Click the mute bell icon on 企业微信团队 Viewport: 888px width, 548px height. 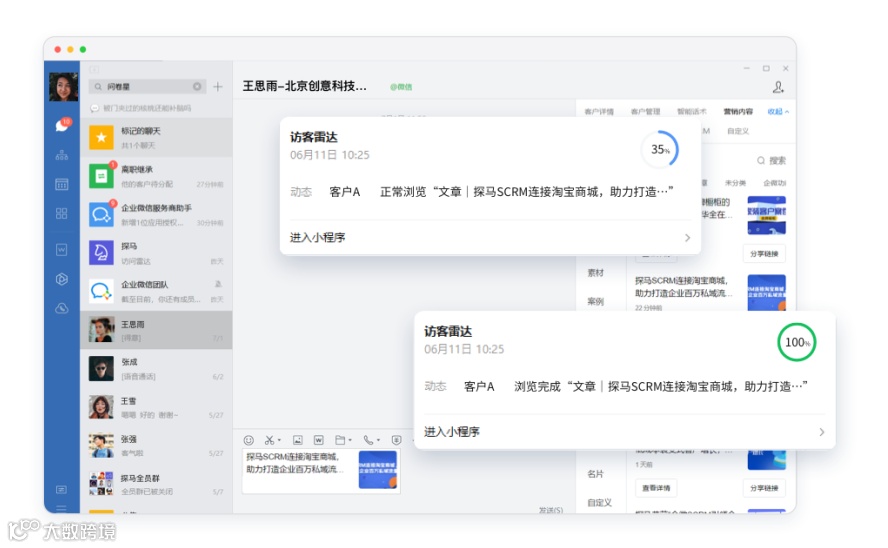218,284
